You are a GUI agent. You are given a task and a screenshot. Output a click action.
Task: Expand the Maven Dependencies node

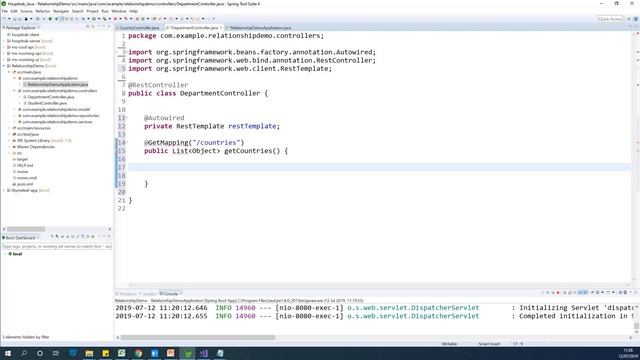pos(9,147)
